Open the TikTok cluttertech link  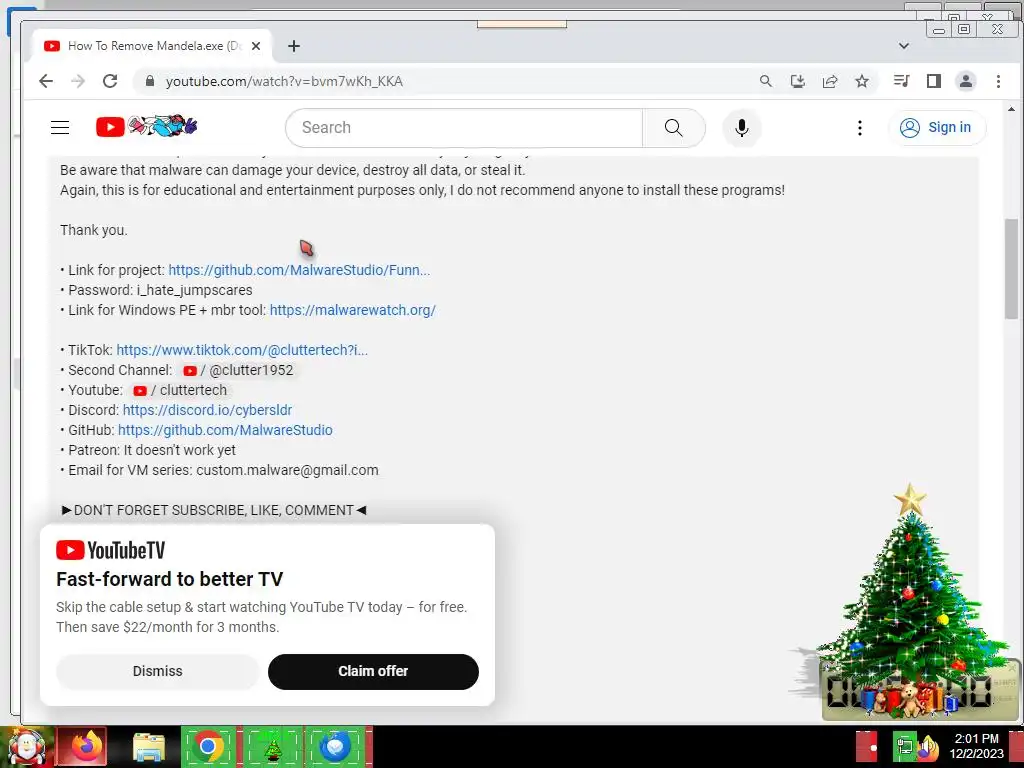point(242,349)
